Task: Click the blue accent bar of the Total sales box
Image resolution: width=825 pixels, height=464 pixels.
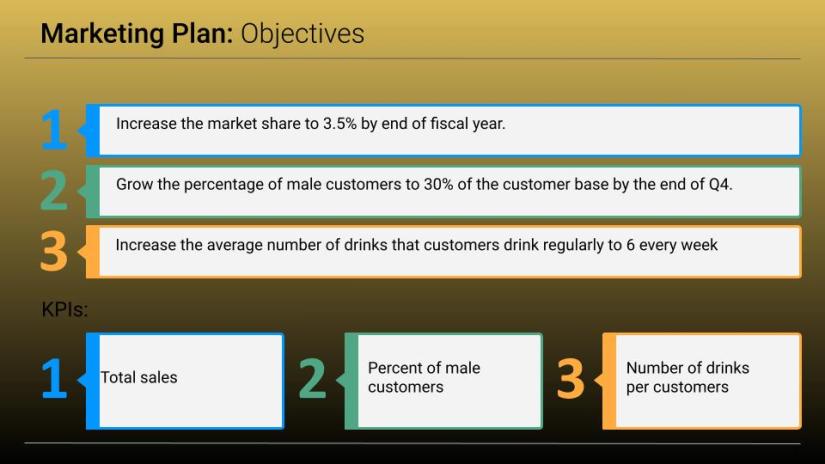Action: tap(93, 380)
